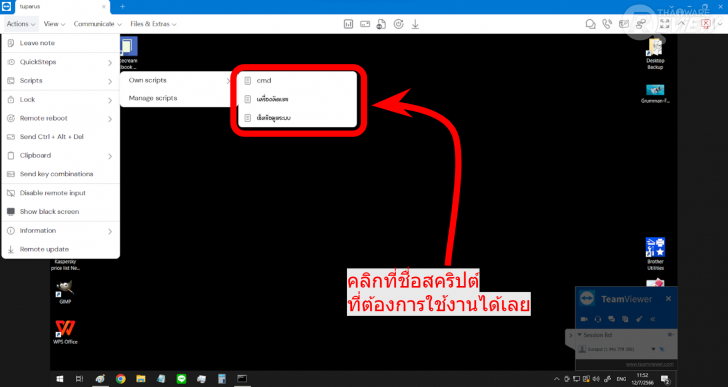
Task: Collapse the Session list triangle
Action: [x=579, y=335]
